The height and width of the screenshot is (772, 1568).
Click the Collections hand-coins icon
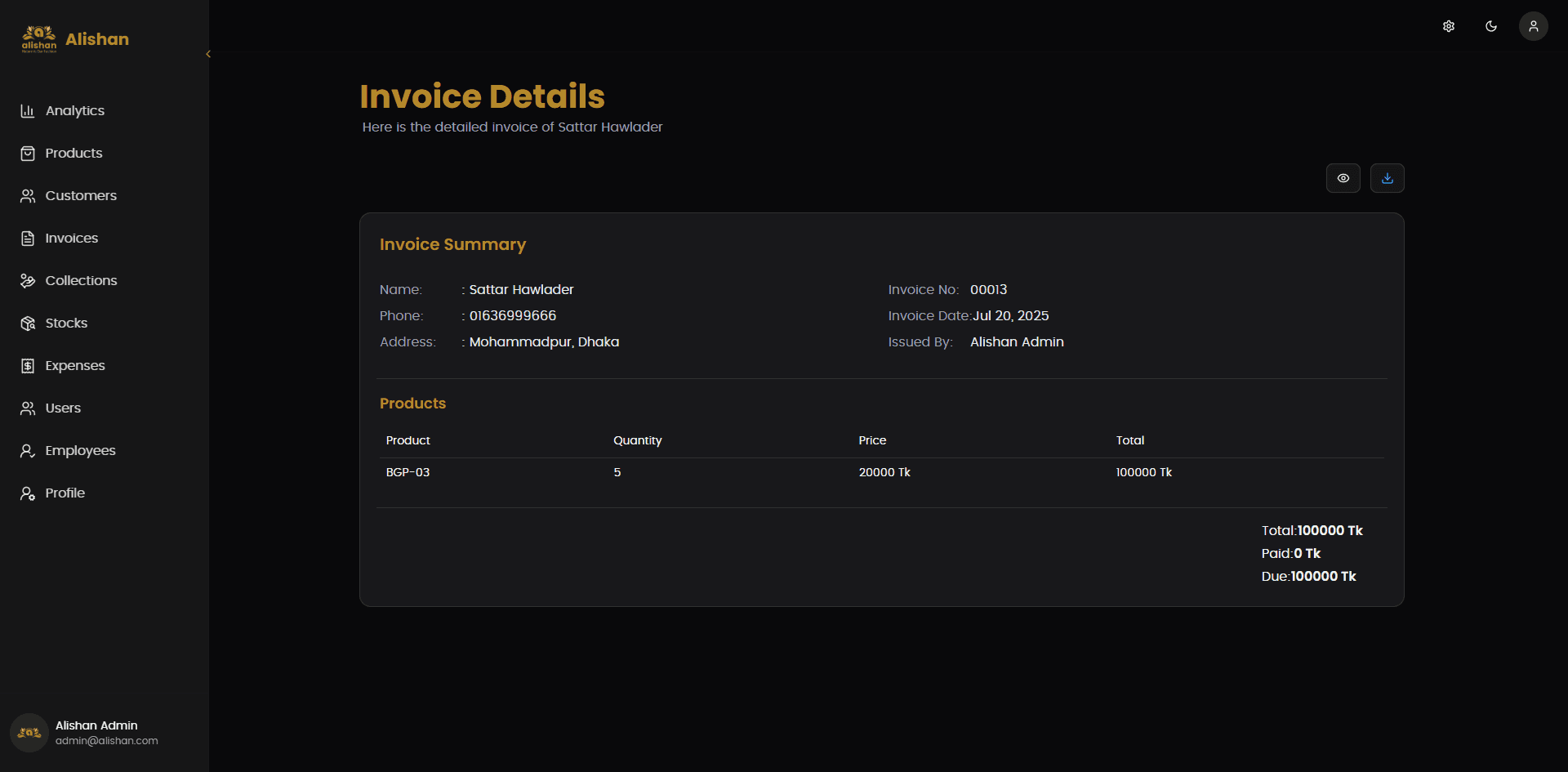point(28,281)
